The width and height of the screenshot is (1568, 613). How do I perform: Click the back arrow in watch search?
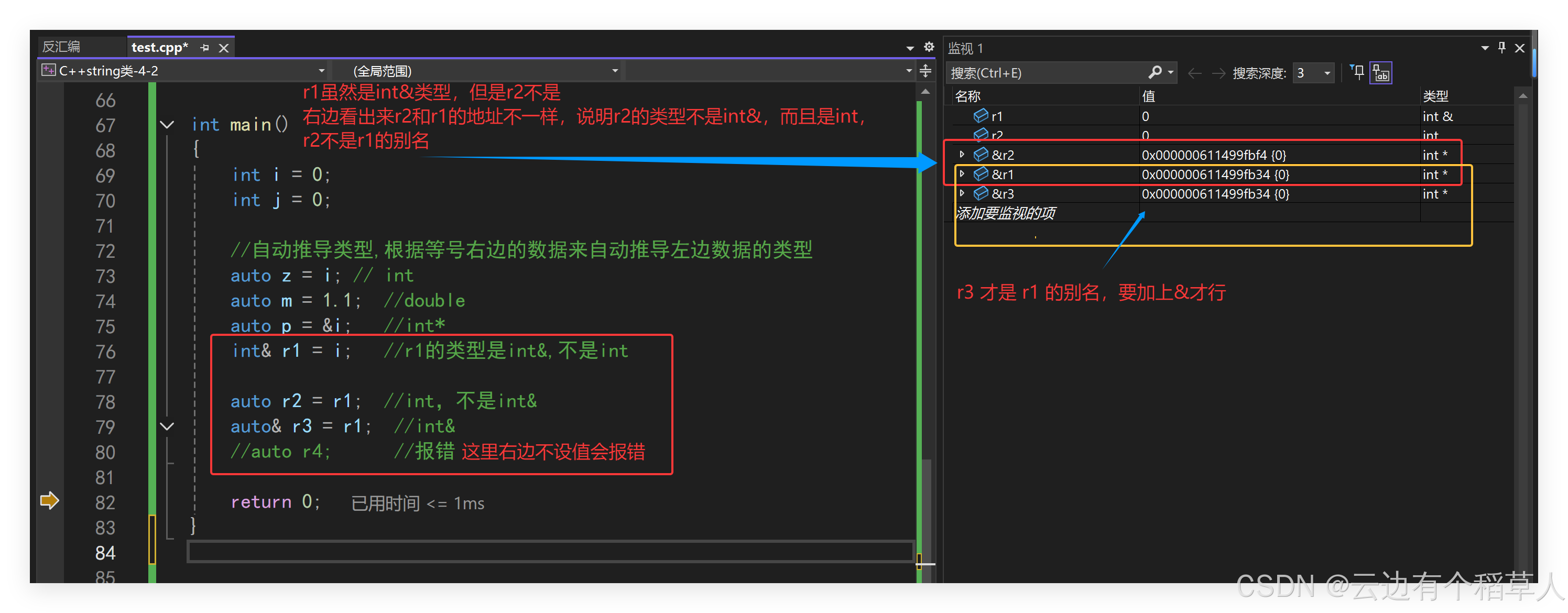(1194, 73)
